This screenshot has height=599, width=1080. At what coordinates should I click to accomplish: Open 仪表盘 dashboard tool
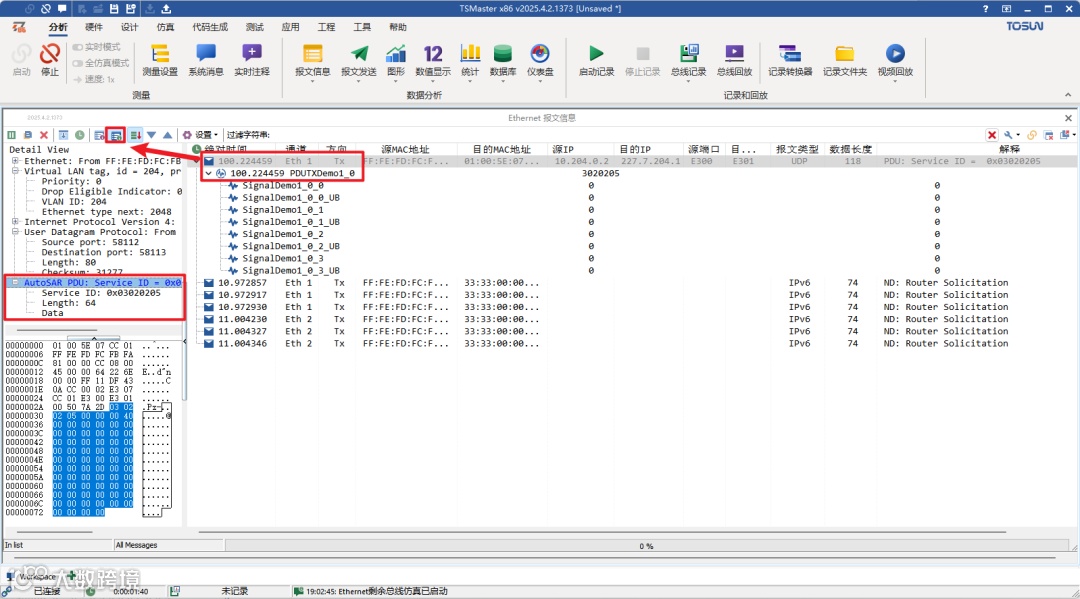point(540,61)
